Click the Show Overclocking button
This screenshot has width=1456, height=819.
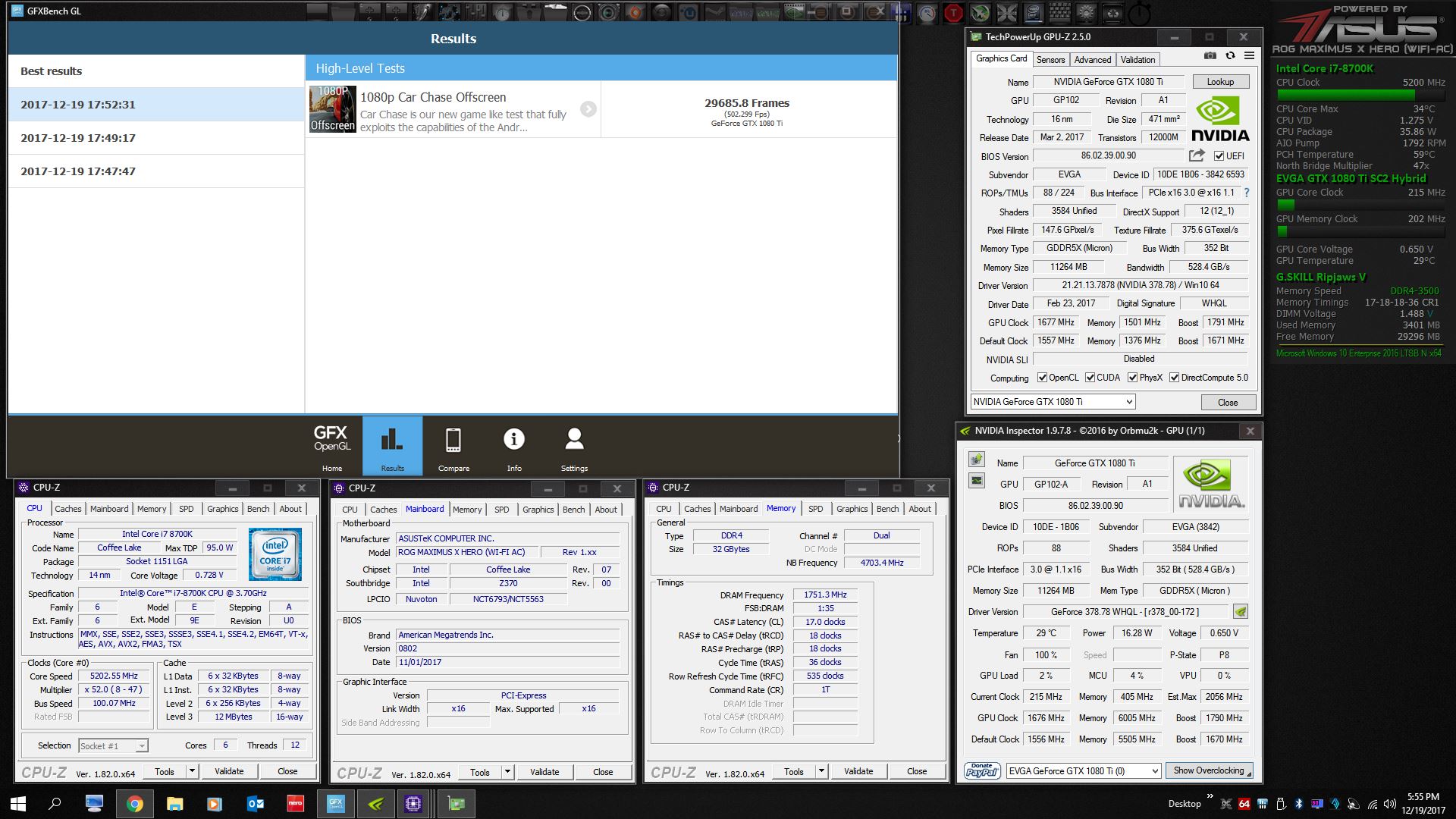[x=1209, y=770]
